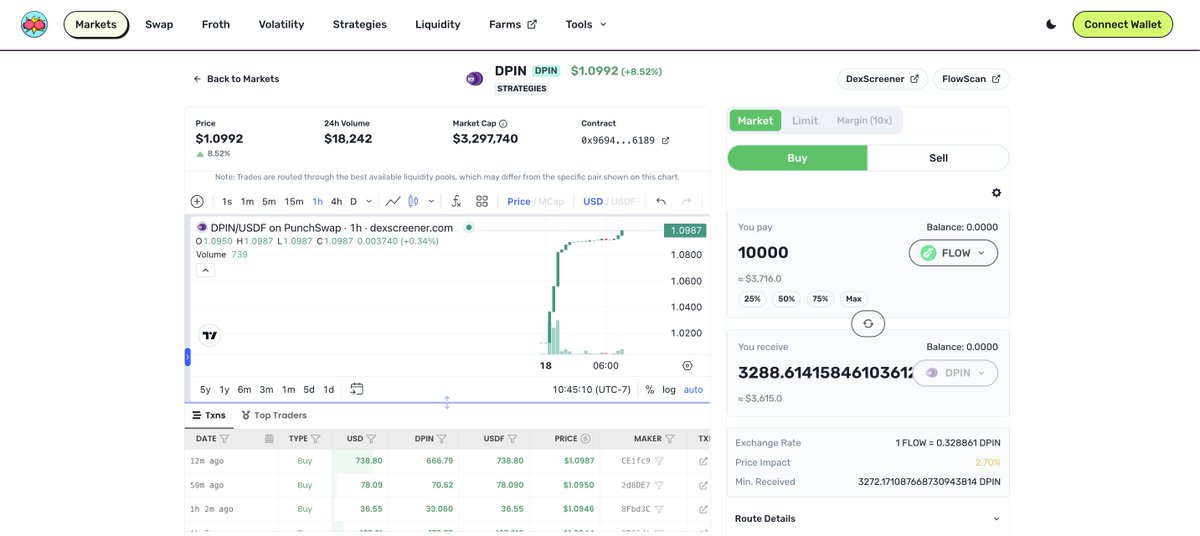Click Connect Wallet button

tap(1122, 24)
